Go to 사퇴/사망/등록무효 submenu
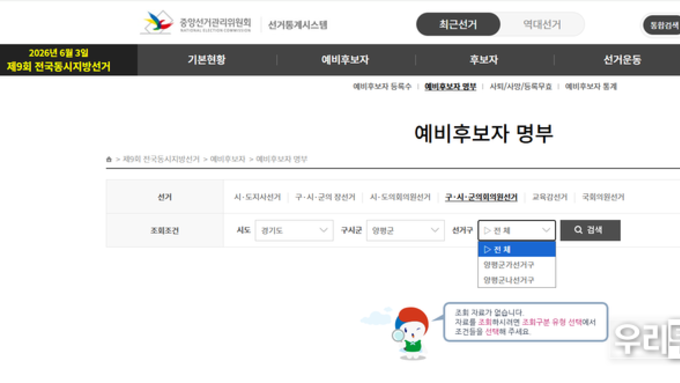 click(x=520, y=86)
